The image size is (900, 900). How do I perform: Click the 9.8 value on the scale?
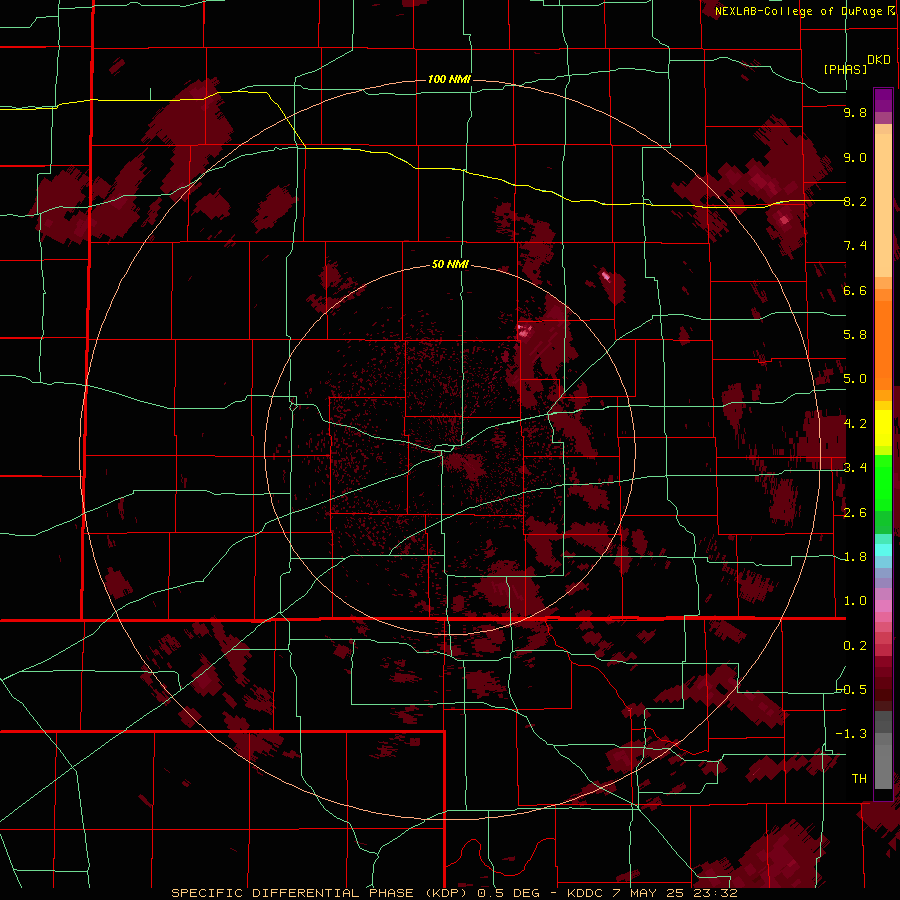[855, 112]
